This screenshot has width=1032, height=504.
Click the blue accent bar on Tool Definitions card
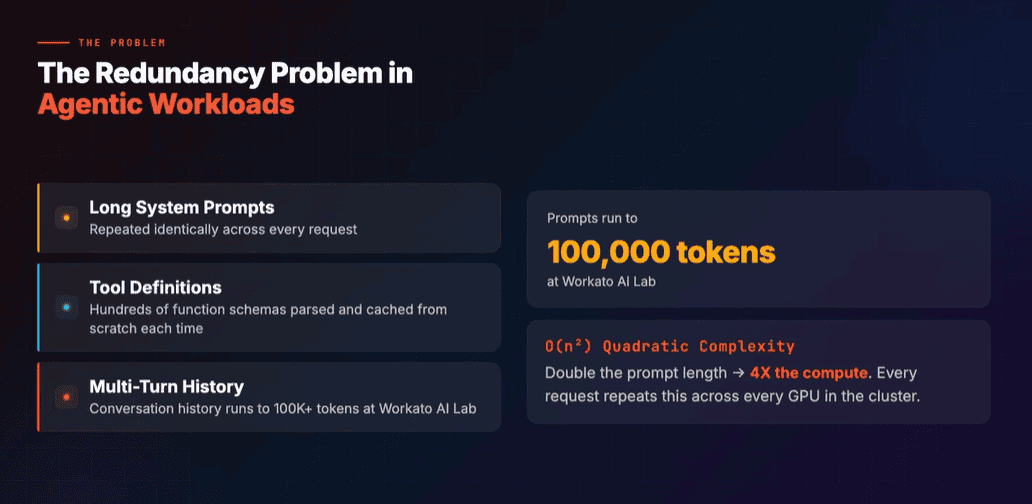39,307
